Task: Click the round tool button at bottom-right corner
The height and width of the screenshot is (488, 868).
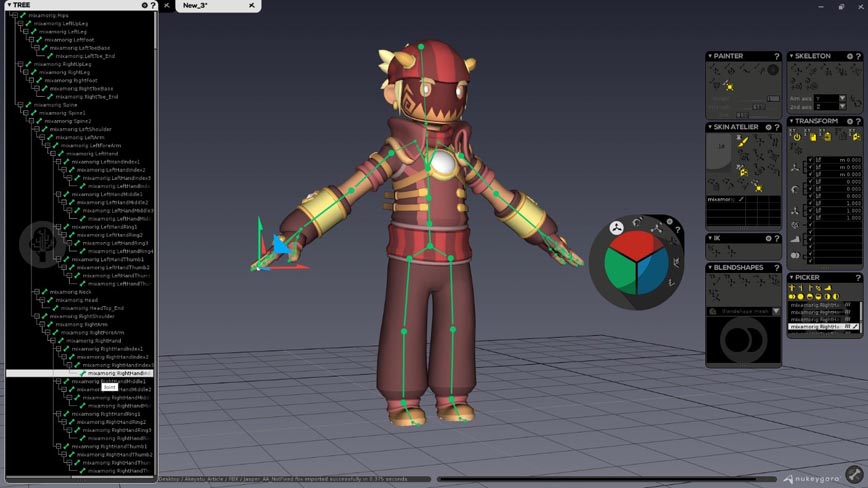Action: click(x=854, y=474)
